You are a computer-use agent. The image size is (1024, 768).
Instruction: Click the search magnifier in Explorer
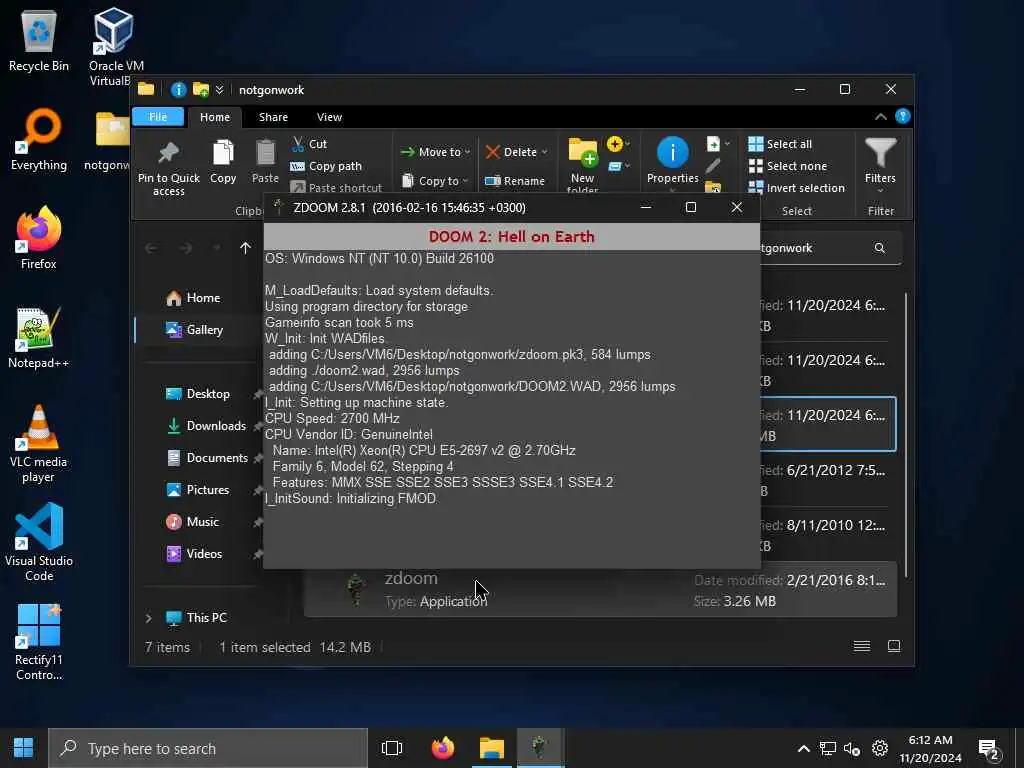point(880,248)
